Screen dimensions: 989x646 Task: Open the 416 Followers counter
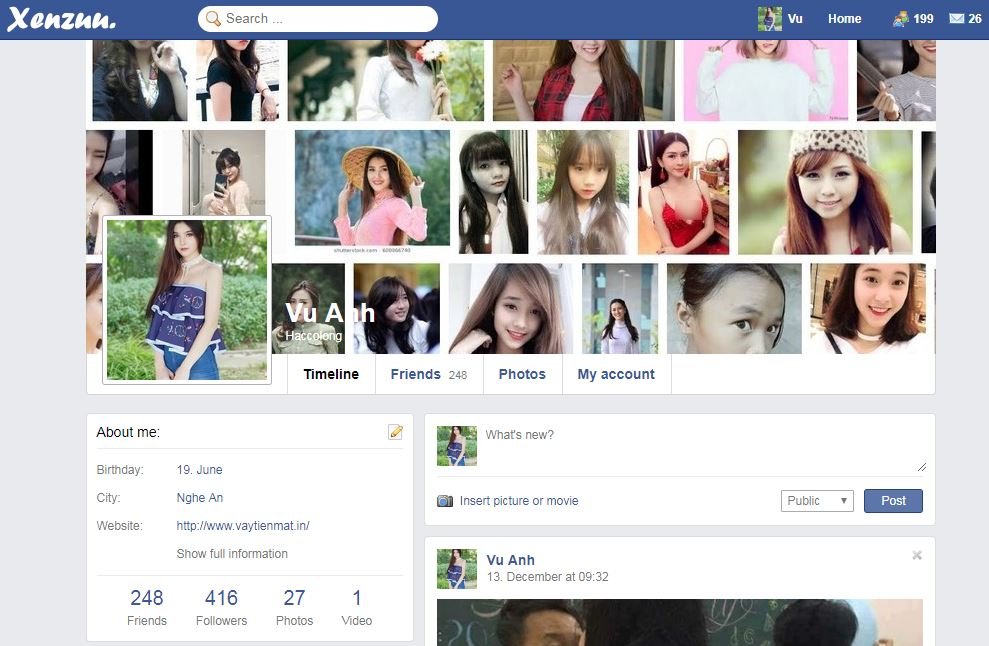tap(221, 608)
